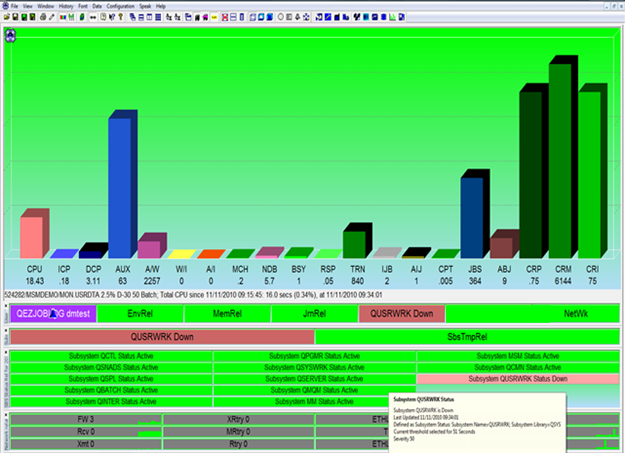
Task: Click the blue icon at chart's top-left corner
Action: coord(9,36)
